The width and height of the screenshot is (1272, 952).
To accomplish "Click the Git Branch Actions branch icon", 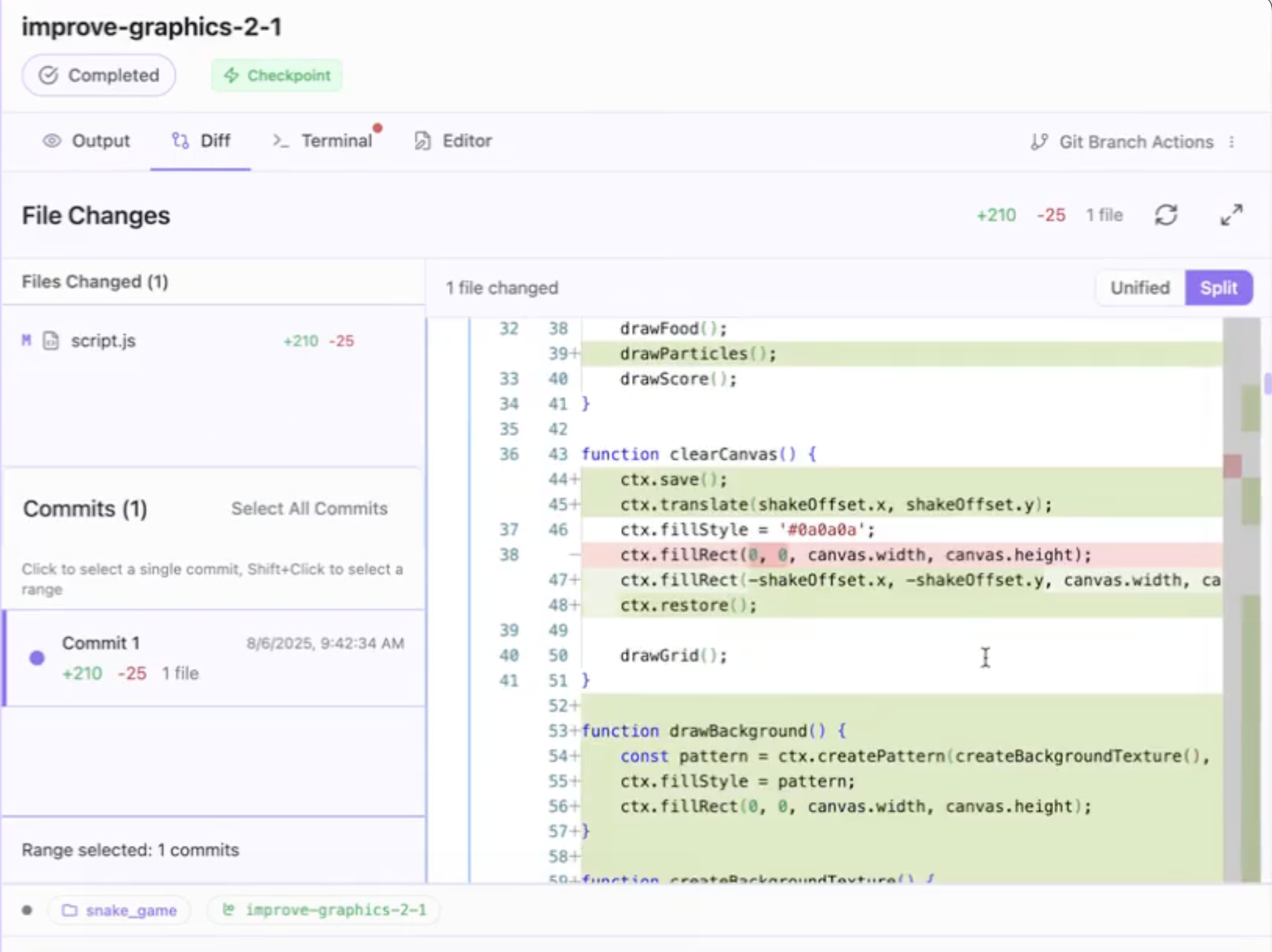I will pos(1039,142).
